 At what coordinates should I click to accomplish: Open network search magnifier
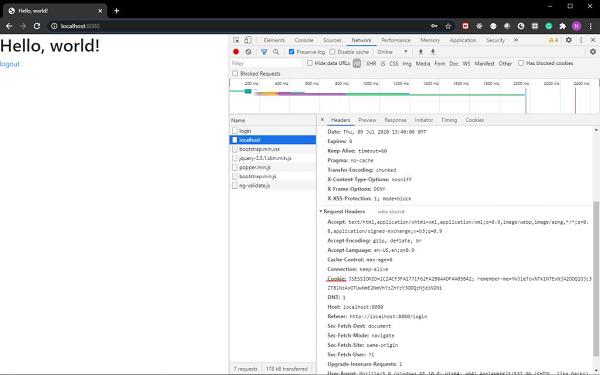point(276,52)
